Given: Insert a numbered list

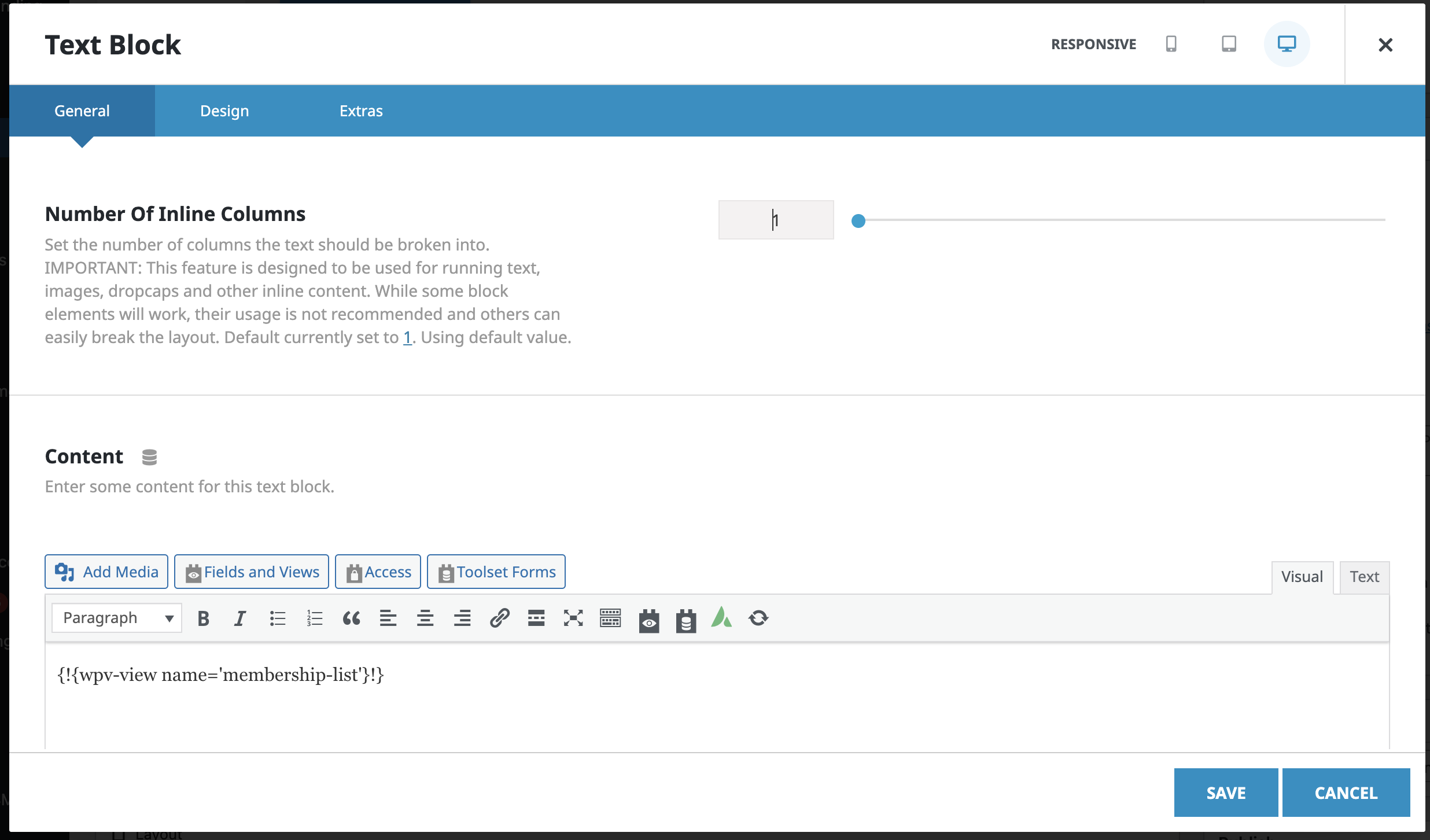Looking at the screenshot, I should coord(315,618).
